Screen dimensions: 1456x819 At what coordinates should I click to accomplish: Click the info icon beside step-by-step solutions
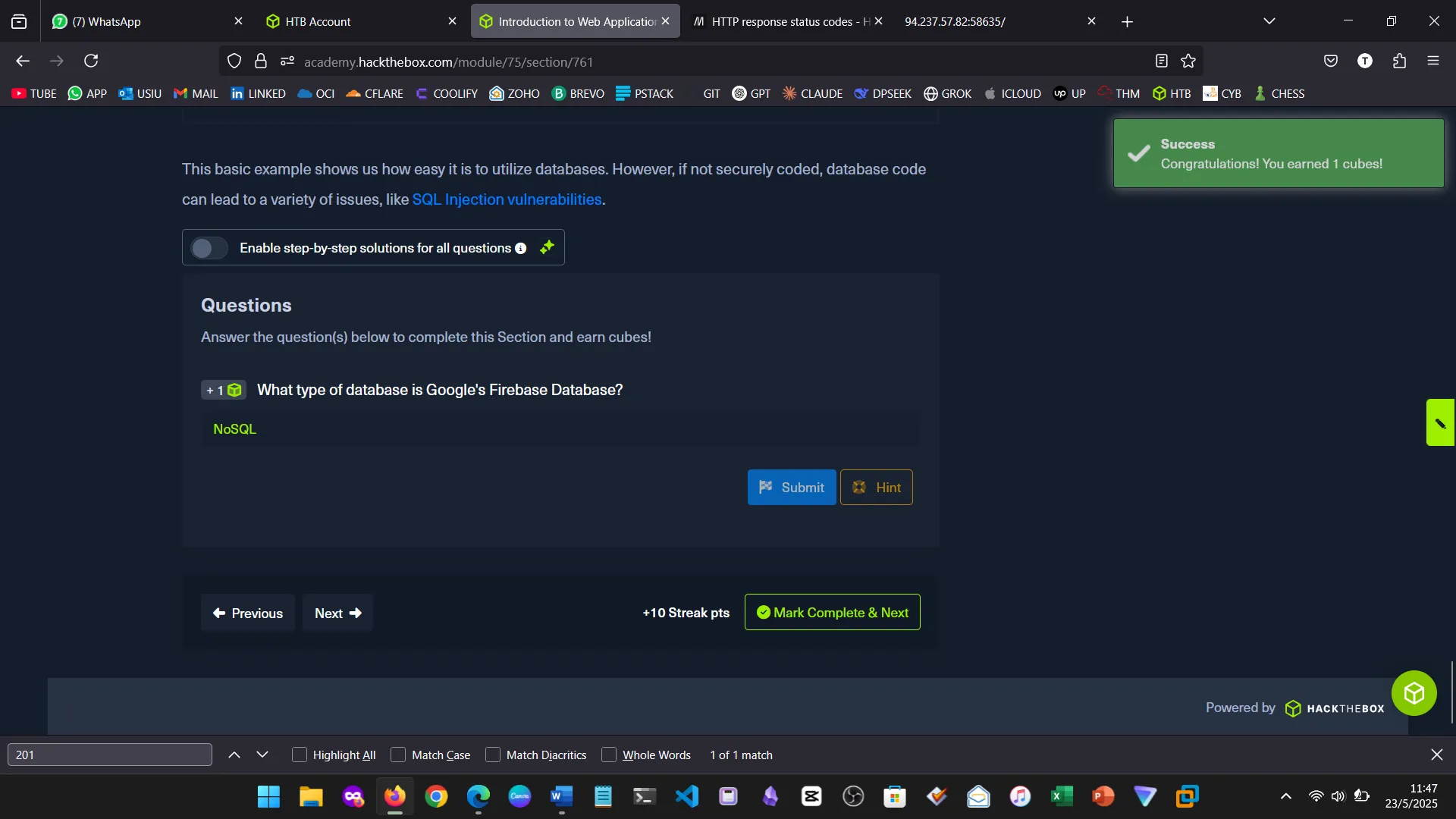[520, 249]
